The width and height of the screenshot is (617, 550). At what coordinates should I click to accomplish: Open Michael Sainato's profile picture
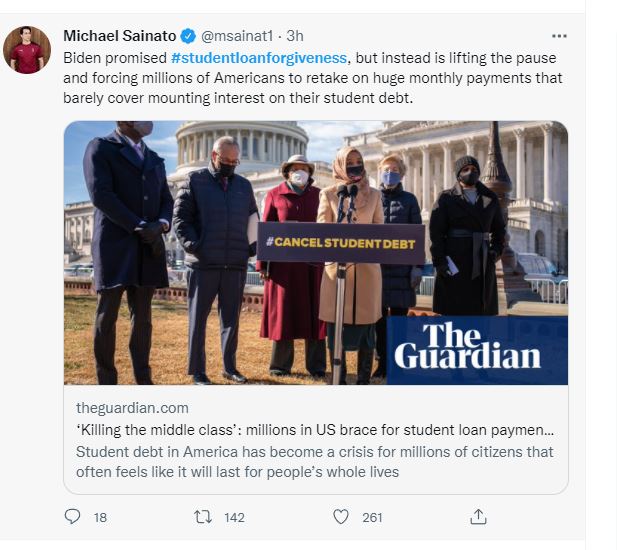pos(27,50)
